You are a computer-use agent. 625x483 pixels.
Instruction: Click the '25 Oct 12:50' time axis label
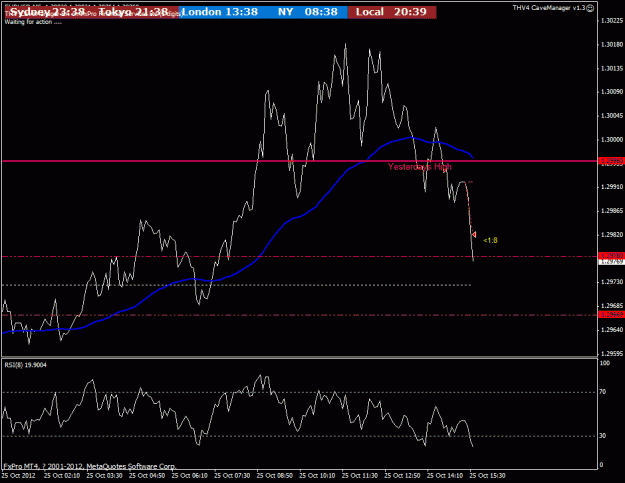pos(403,476)
